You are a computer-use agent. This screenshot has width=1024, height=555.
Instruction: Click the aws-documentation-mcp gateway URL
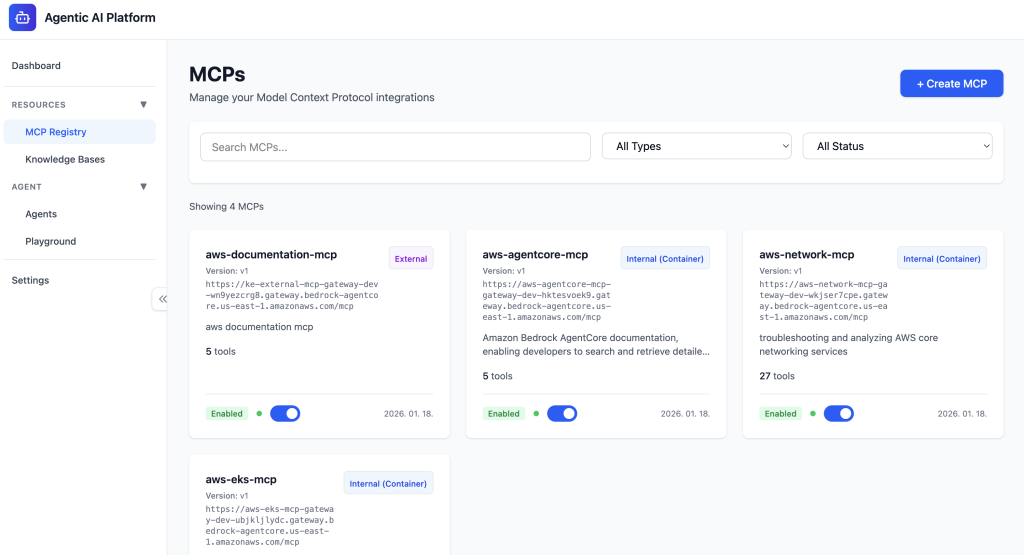pyautogui.click(x=292, y=295)
